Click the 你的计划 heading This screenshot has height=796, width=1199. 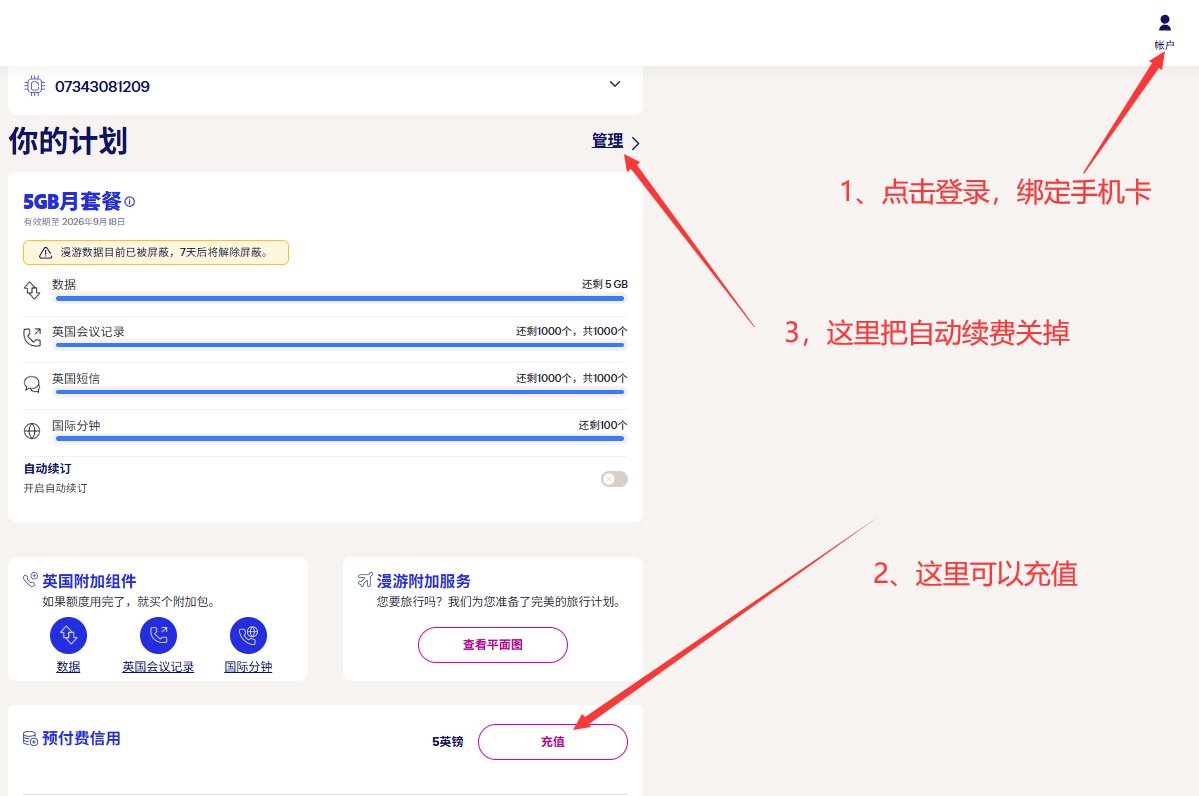(68, 141)
